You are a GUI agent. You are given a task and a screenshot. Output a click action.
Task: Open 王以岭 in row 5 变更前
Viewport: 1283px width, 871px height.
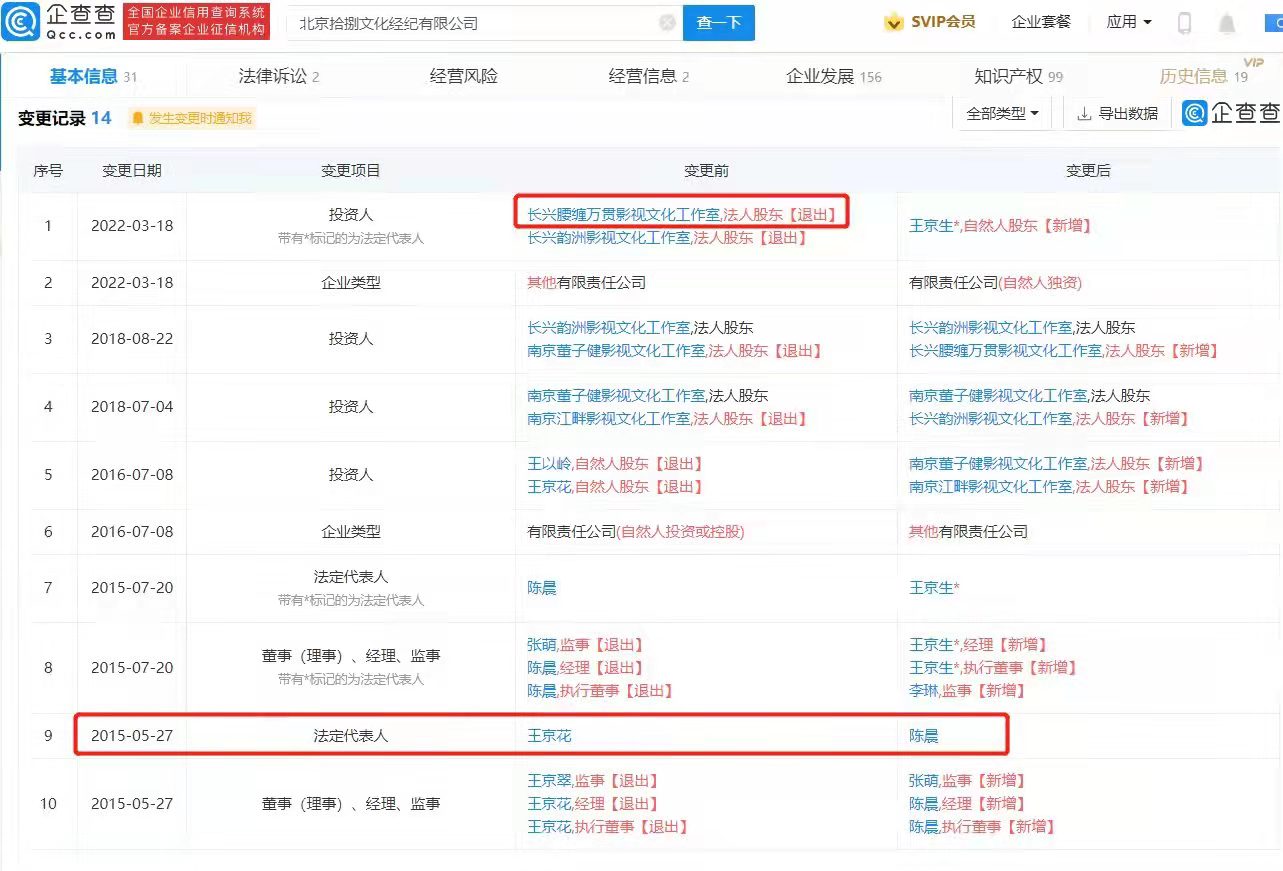549,464
